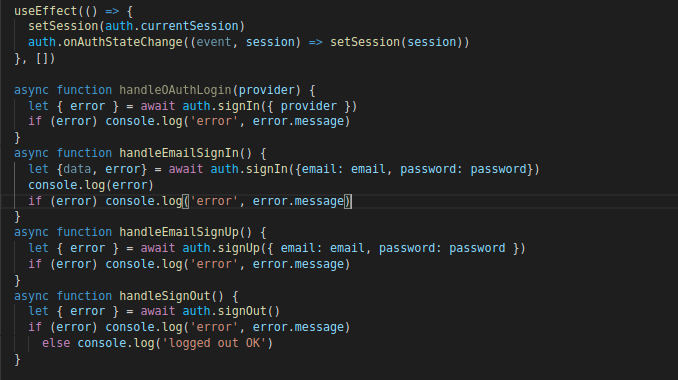Click the data variable in destructuring
Viewport: 678px width, 380px height.
click(77, 169)
